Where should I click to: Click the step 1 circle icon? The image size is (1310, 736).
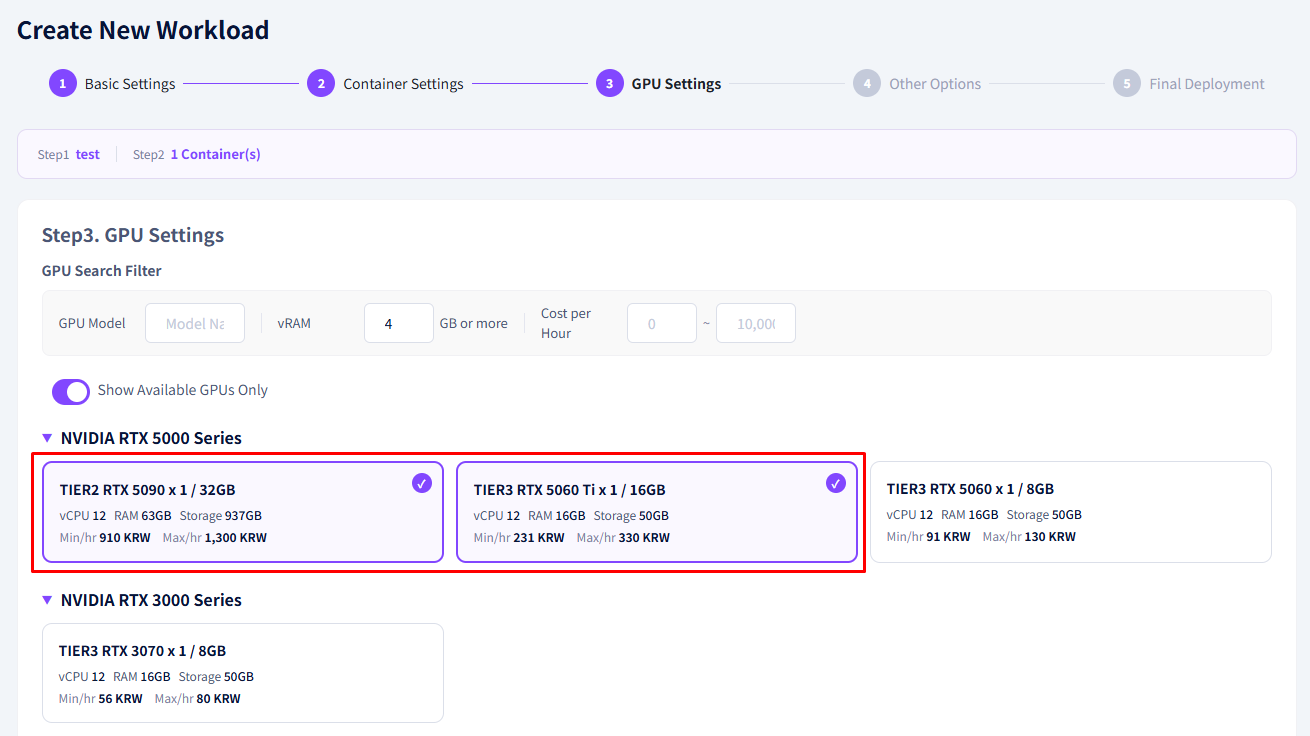pyautogui.click(x=62, y=83)
